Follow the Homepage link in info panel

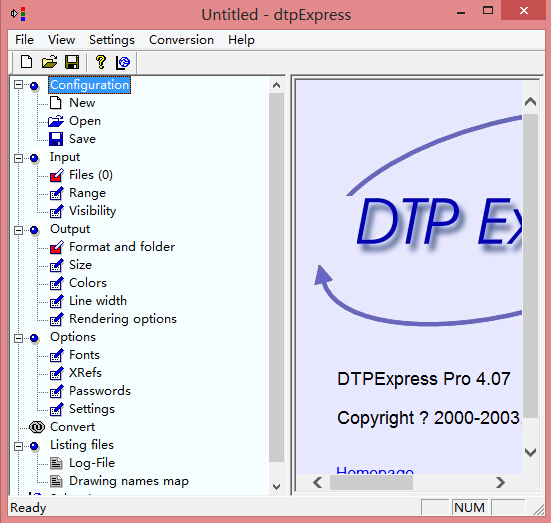click(x=375, y=470)
